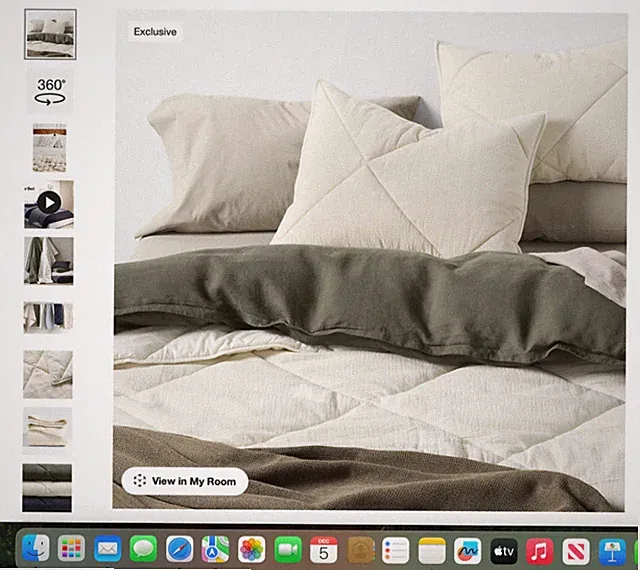
Task: Open the 360° rotating product view
Action: click(50, 91)
